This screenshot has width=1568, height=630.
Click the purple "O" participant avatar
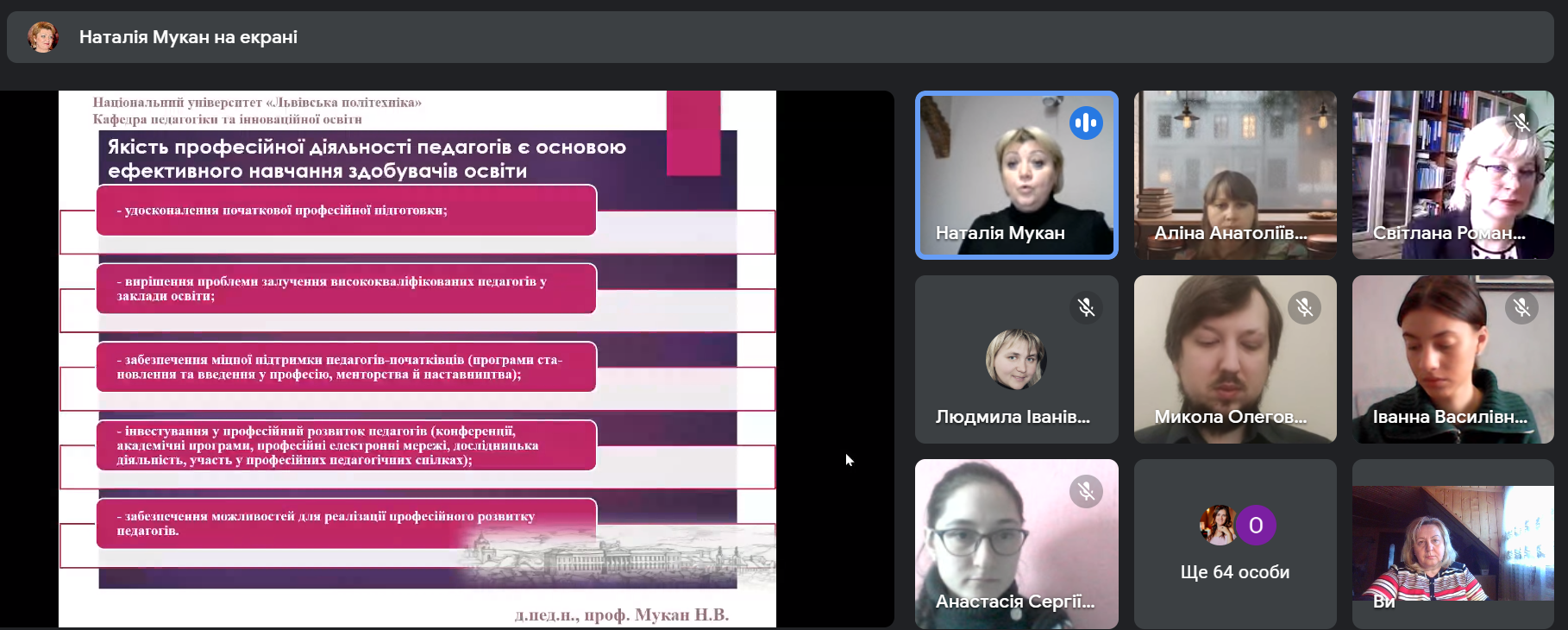point(1256,525)
